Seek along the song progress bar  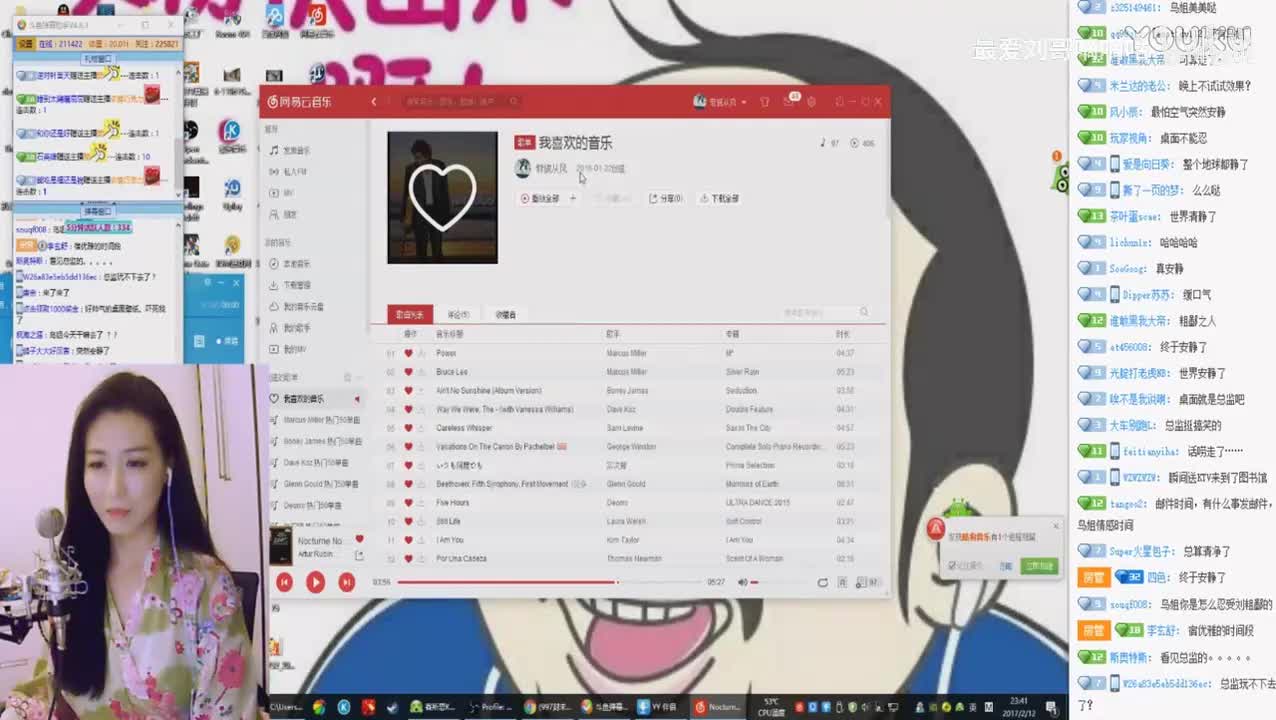coord(548,582)
